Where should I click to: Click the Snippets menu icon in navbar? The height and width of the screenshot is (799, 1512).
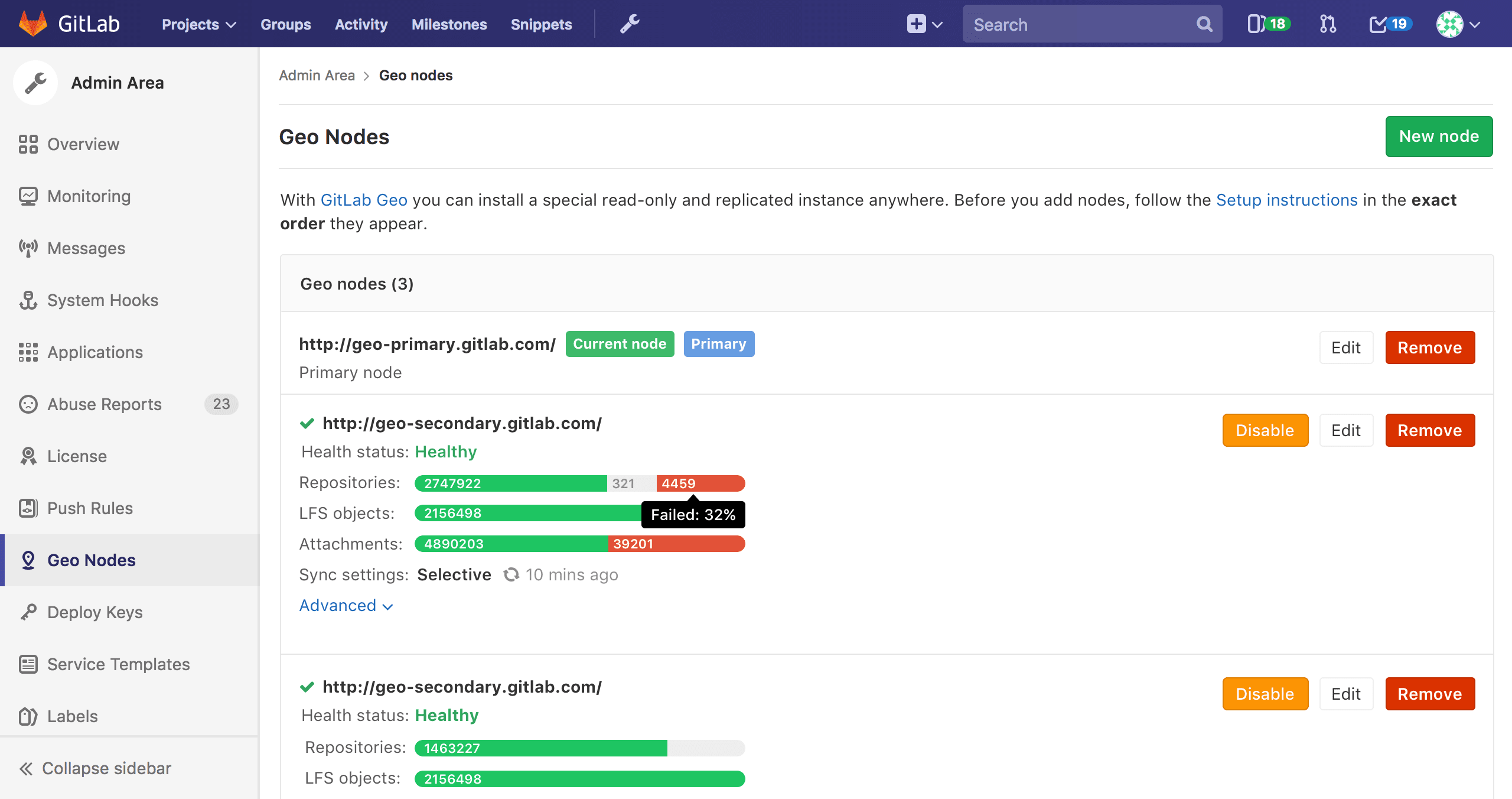[540, 23]
